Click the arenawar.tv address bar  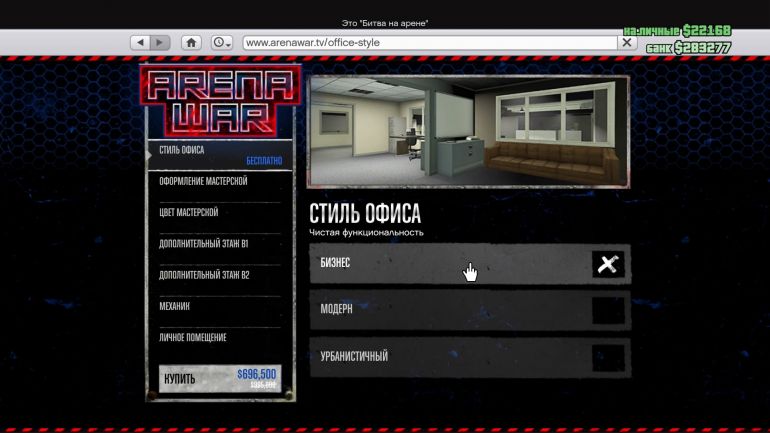point(428,43)
